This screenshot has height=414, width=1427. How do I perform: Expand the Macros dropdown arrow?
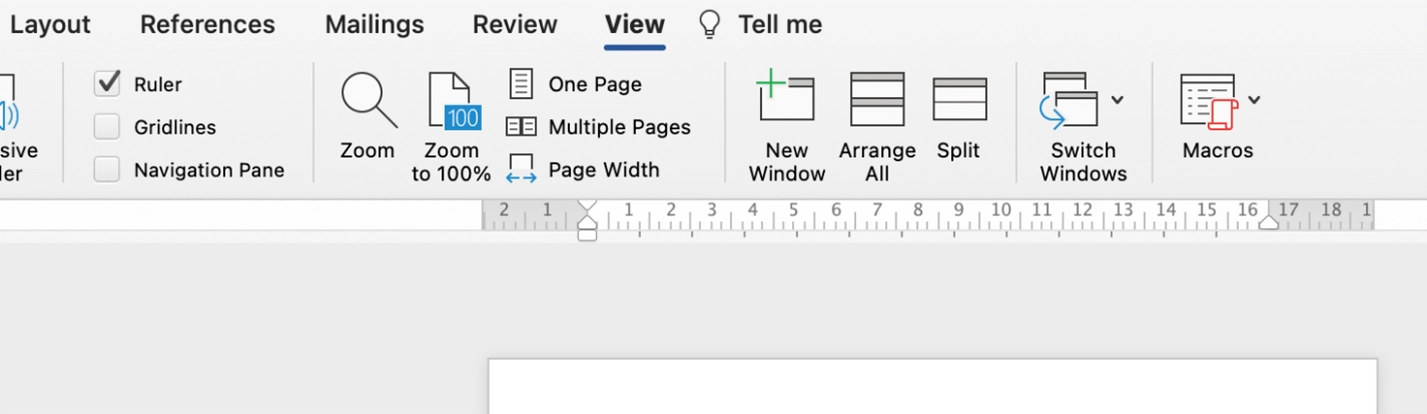point(1254,99)
